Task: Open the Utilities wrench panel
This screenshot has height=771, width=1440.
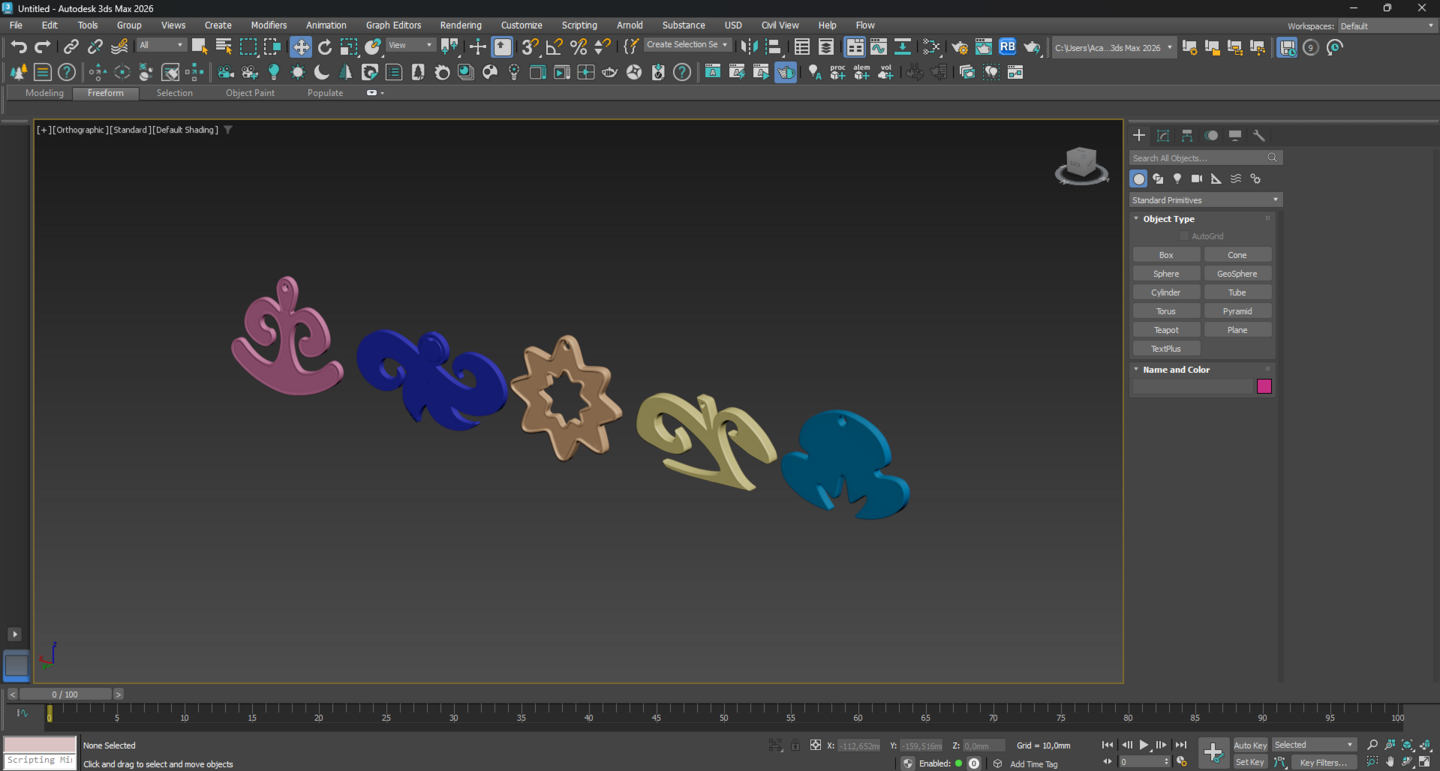Action: pos(1259,135)
